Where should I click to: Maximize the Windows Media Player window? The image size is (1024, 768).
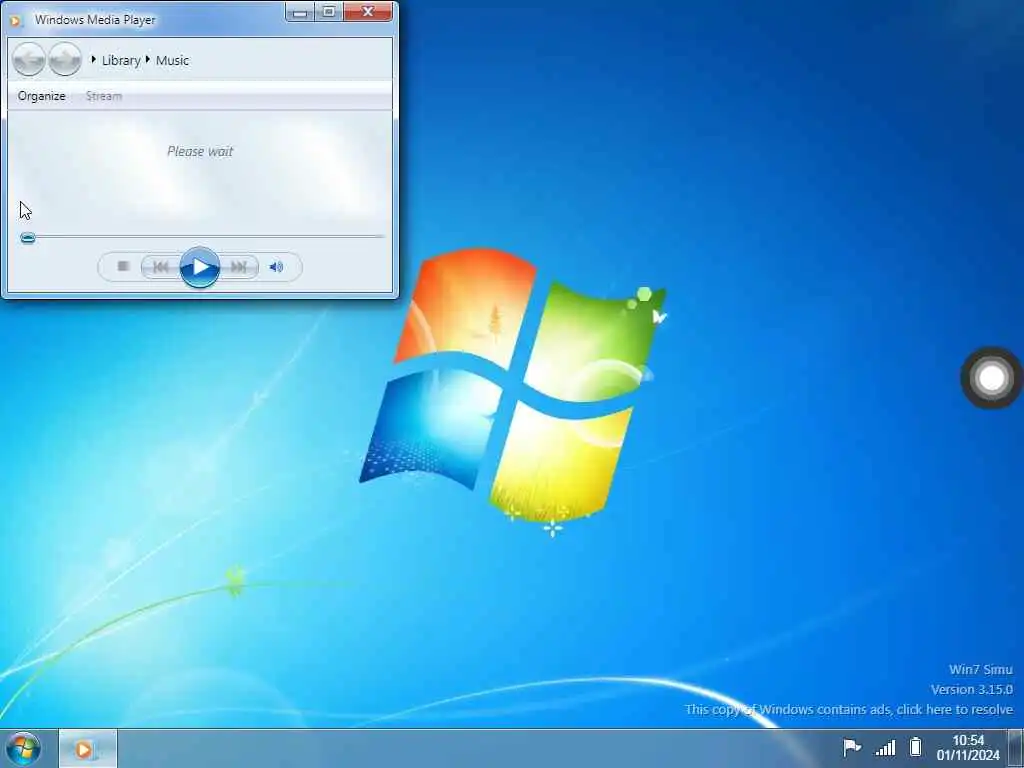[x=329, y=12]
